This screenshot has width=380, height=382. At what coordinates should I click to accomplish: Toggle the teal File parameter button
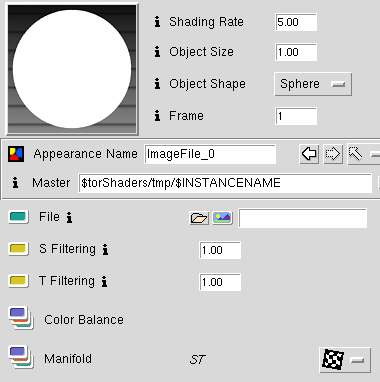tap(18, 217)
